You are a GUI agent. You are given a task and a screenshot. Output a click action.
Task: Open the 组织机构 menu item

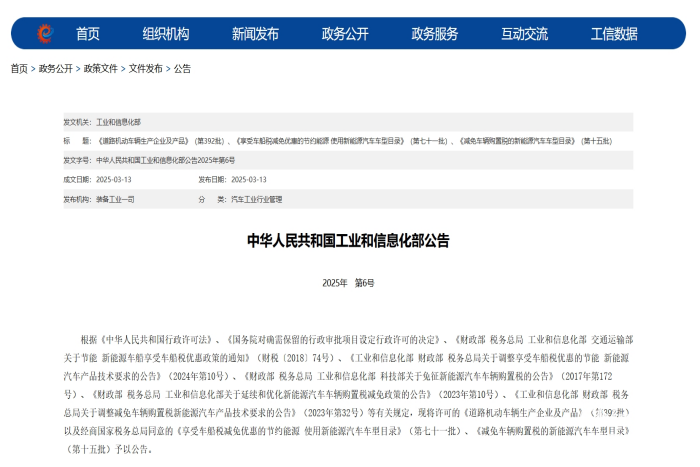[165, 34]
